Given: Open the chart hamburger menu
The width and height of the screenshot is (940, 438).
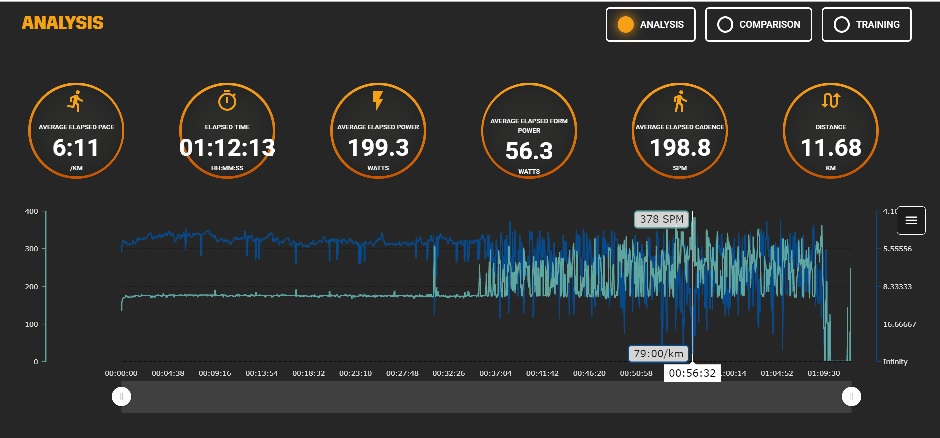Looking at the screenshot, I should click(x=911, y=220).
